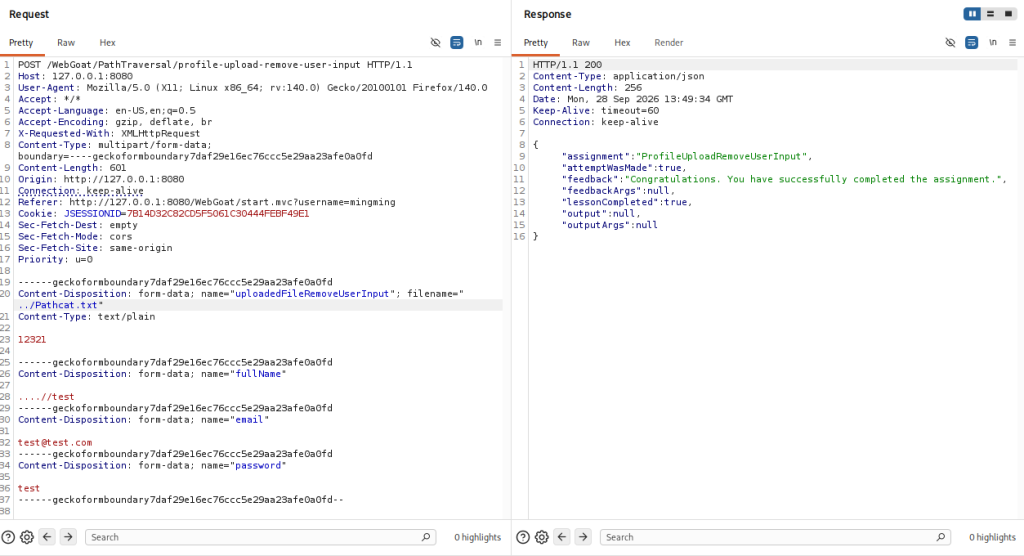Click Request 0 highlights label
The width and height of the screenshot is (1024, 556).
pyautogui.click(x=477, y=537)
